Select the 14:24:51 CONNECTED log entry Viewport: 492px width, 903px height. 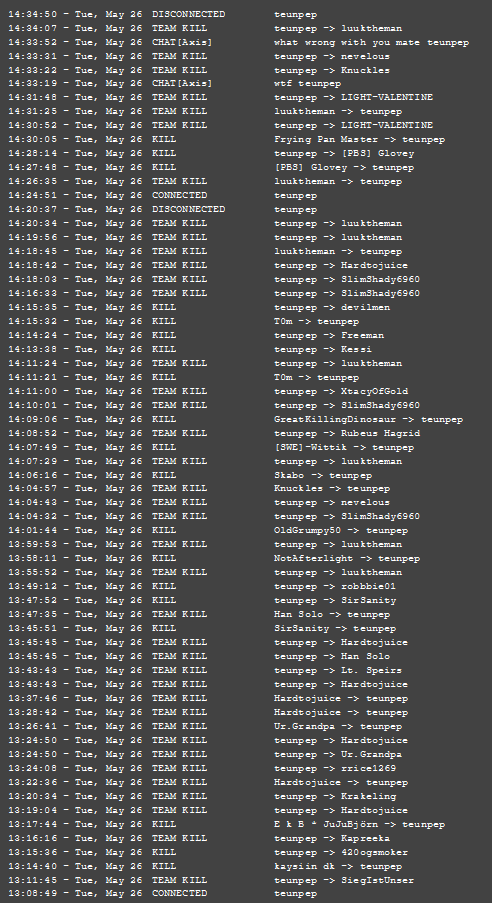coord(162,196)
